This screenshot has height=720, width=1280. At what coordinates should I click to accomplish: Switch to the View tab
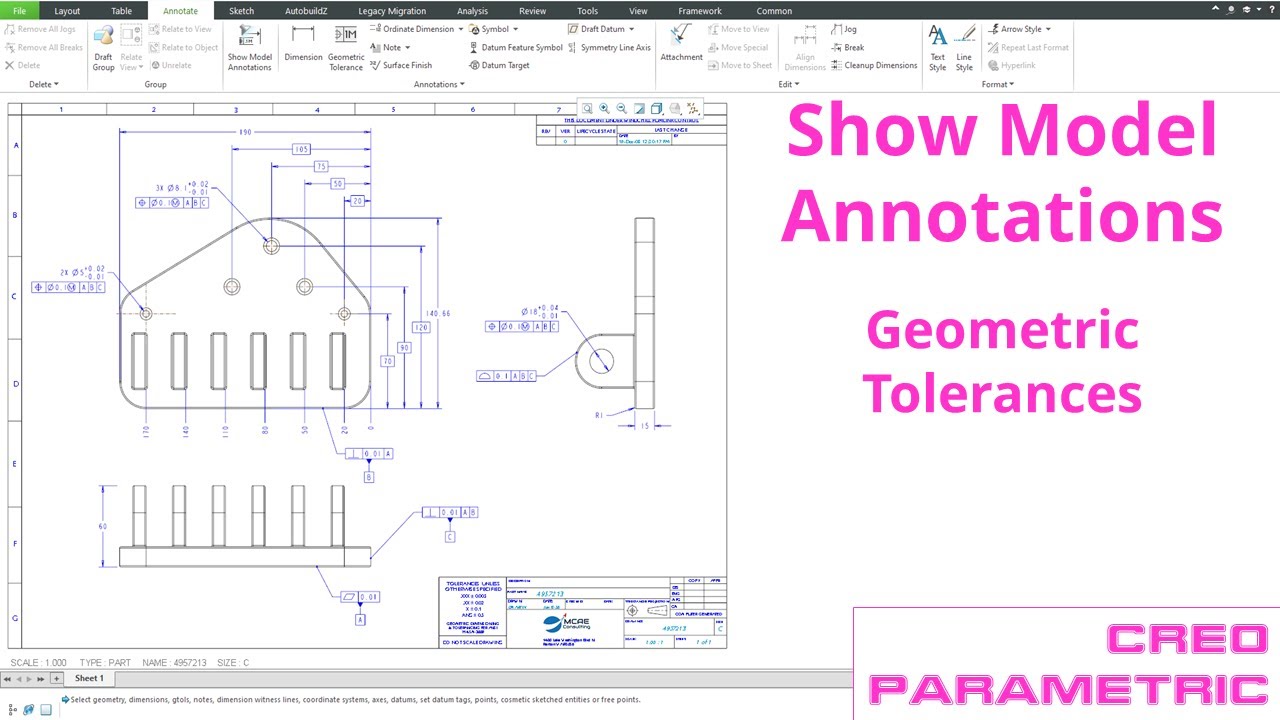tap(638, 11)
